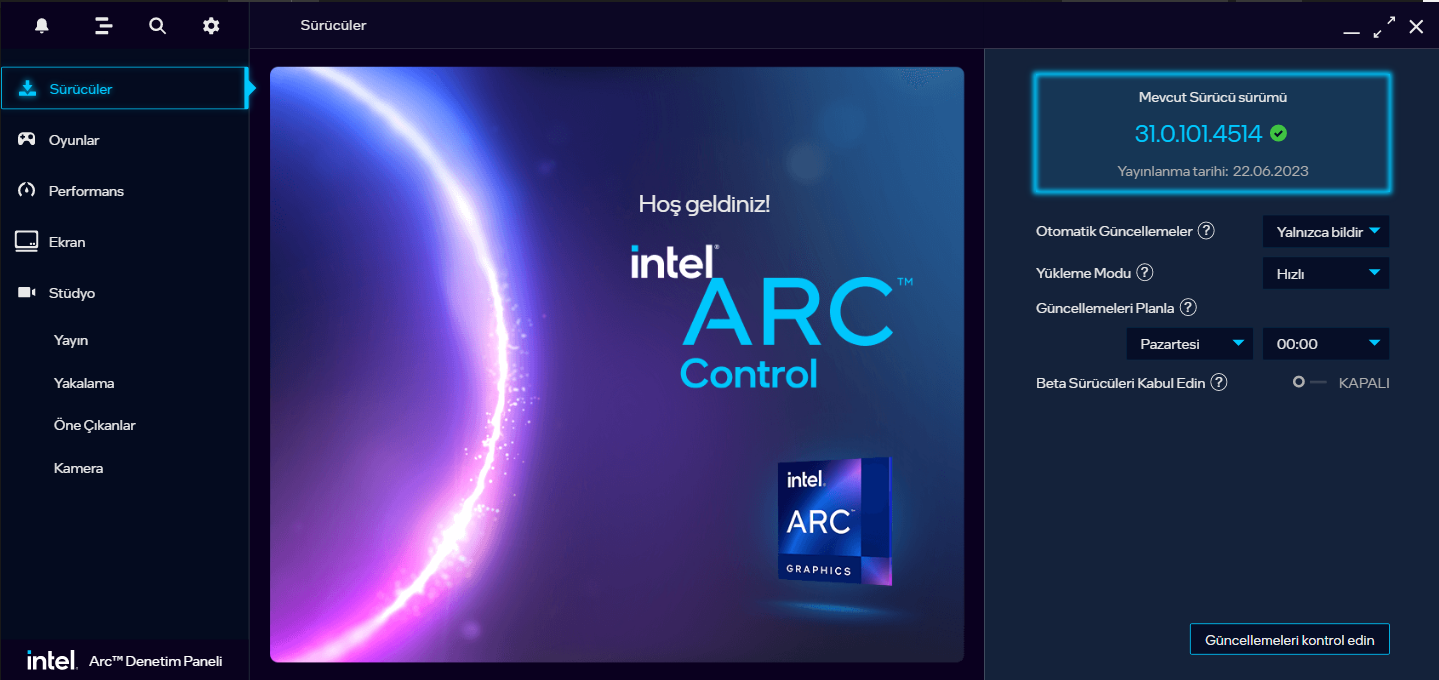Click the Performans gauge icon
1439x680 pixels.
pyautogui.click(x=27, y=190)
